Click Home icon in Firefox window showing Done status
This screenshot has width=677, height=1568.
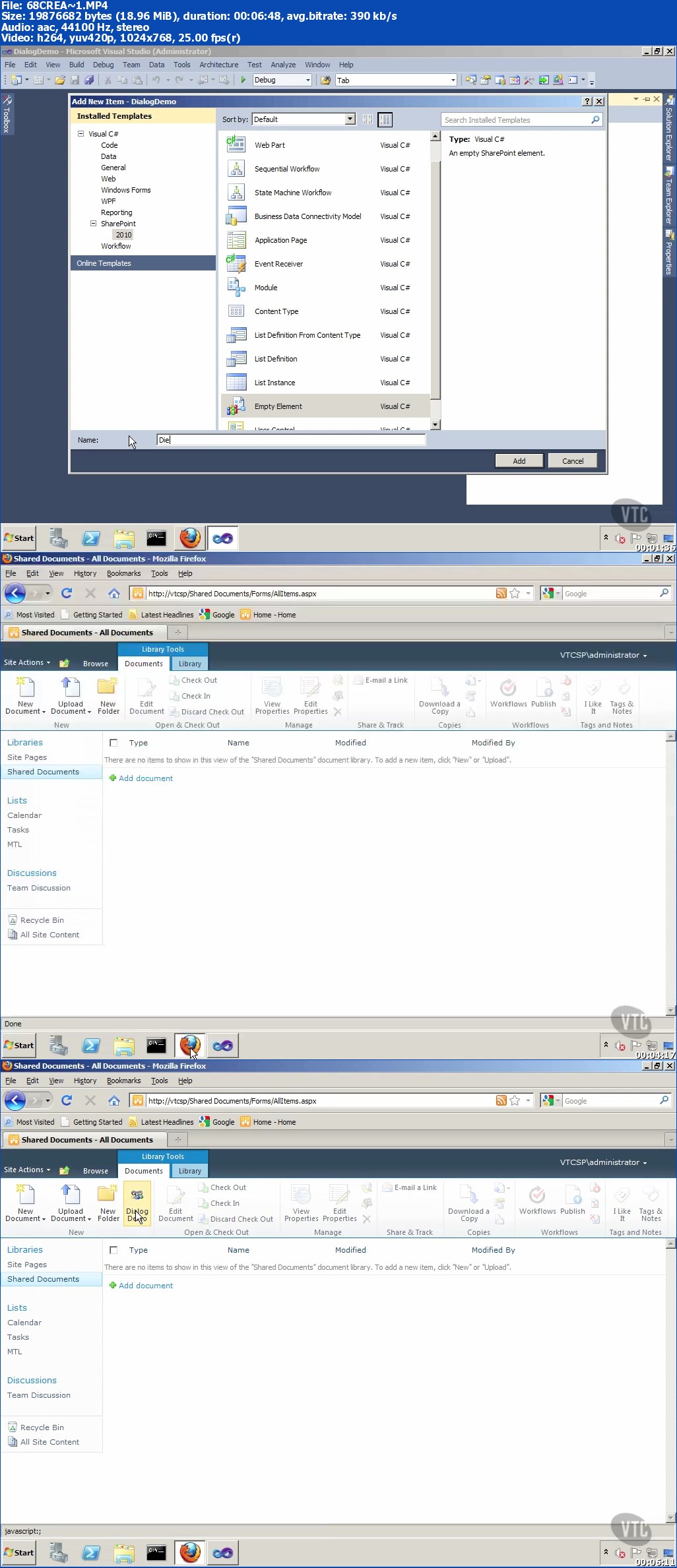tap(113, 593)
